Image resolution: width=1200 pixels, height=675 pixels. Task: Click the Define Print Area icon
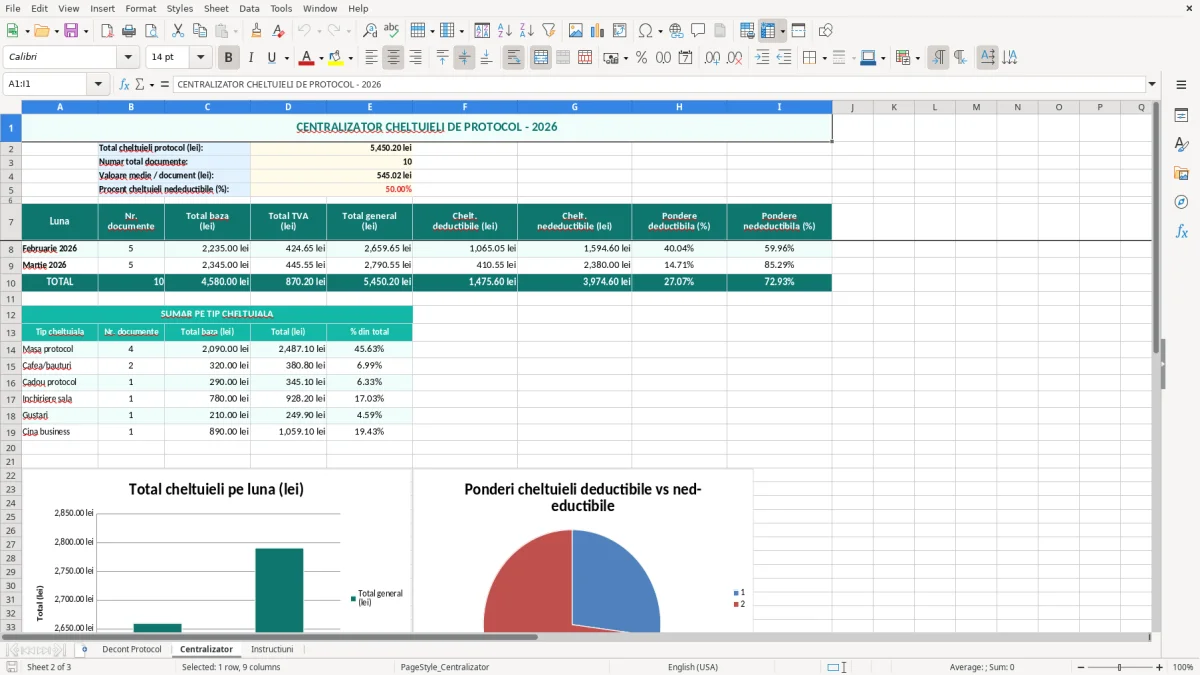747,31
